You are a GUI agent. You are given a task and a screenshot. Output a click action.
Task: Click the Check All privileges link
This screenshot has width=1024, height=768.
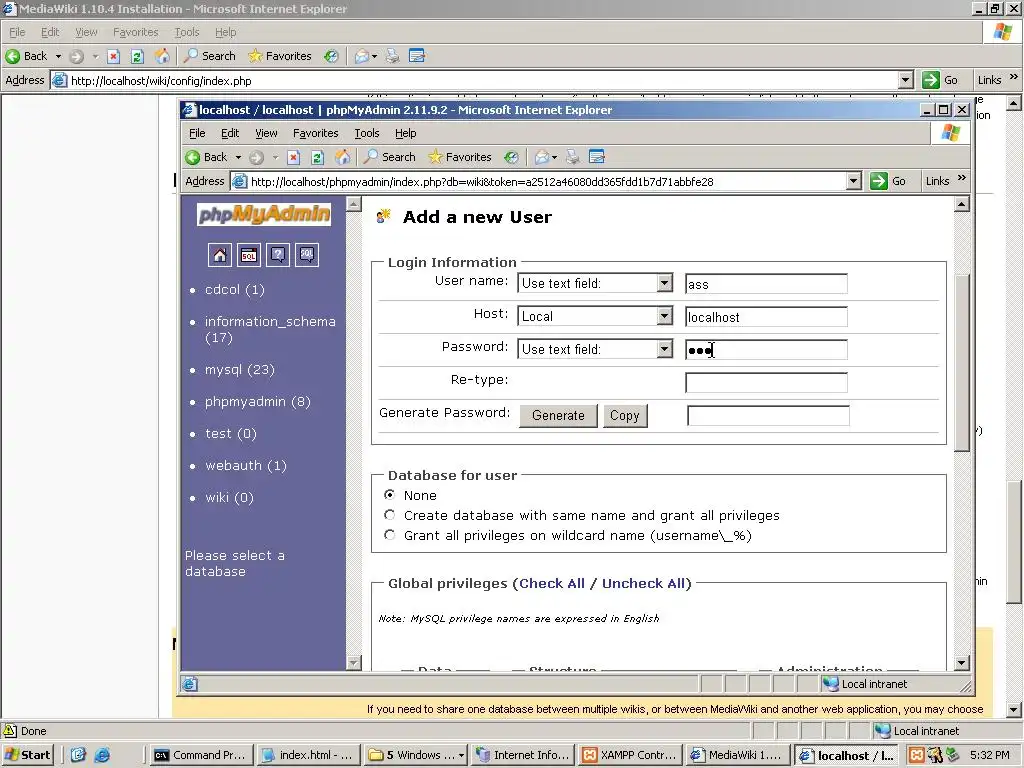(552, 583)
